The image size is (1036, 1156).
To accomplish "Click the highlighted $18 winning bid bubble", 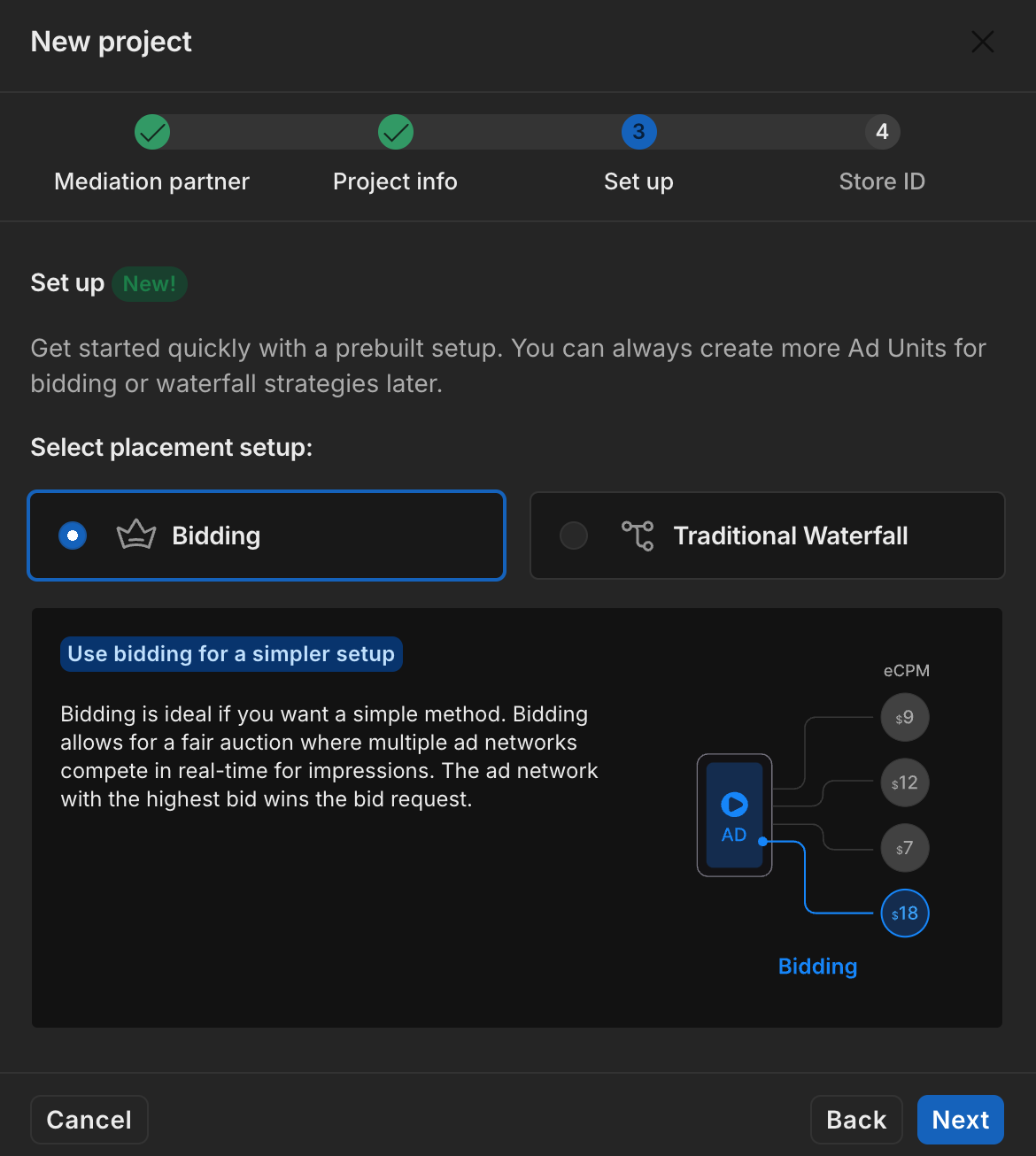I will point(904,913).
